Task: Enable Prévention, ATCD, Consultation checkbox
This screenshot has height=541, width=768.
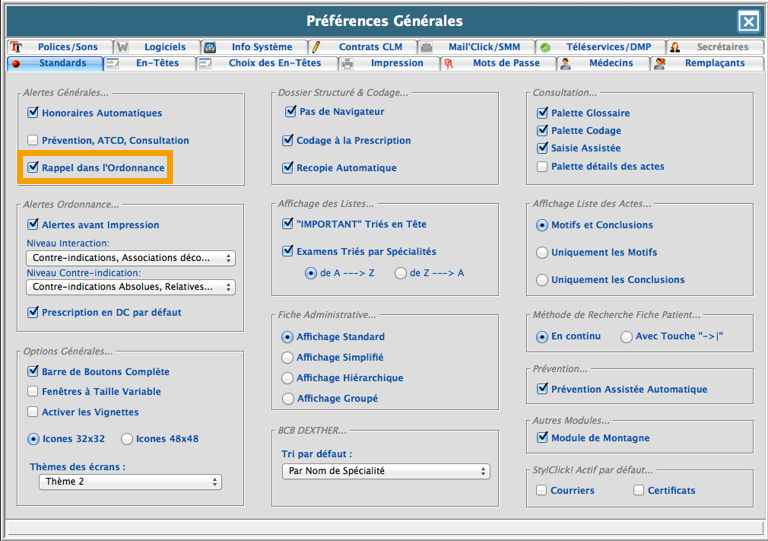Action: 33,140
